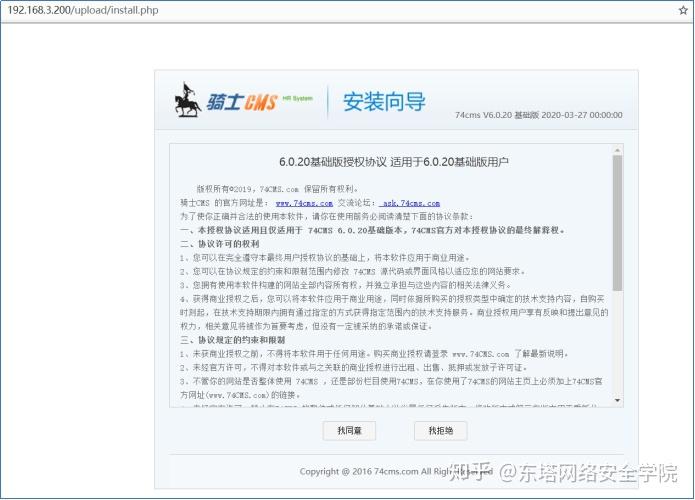The height and width of the screenshot is (500, 695).
Task: Click the title 6.0.20基础版授权协议
Action: click(394, 162)
